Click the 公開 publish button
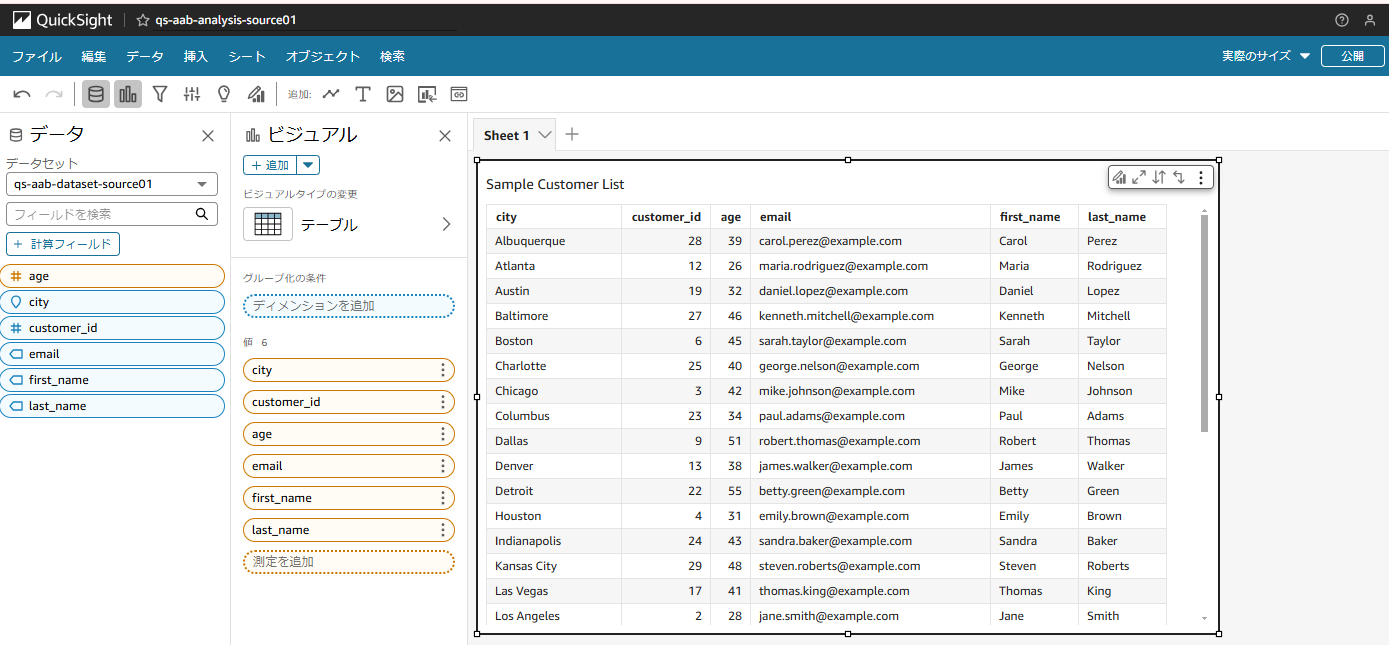The image size is (1389, 645). click(1352, 56)
